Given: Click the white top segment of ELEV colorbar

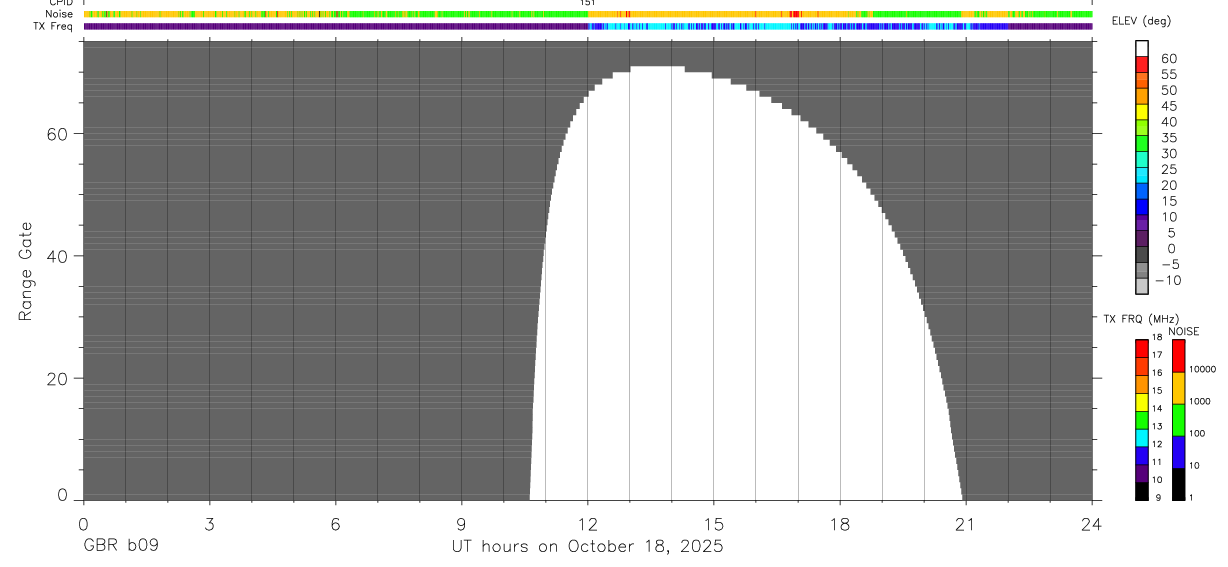Looking at the screenshot, I should (1142, 48).
